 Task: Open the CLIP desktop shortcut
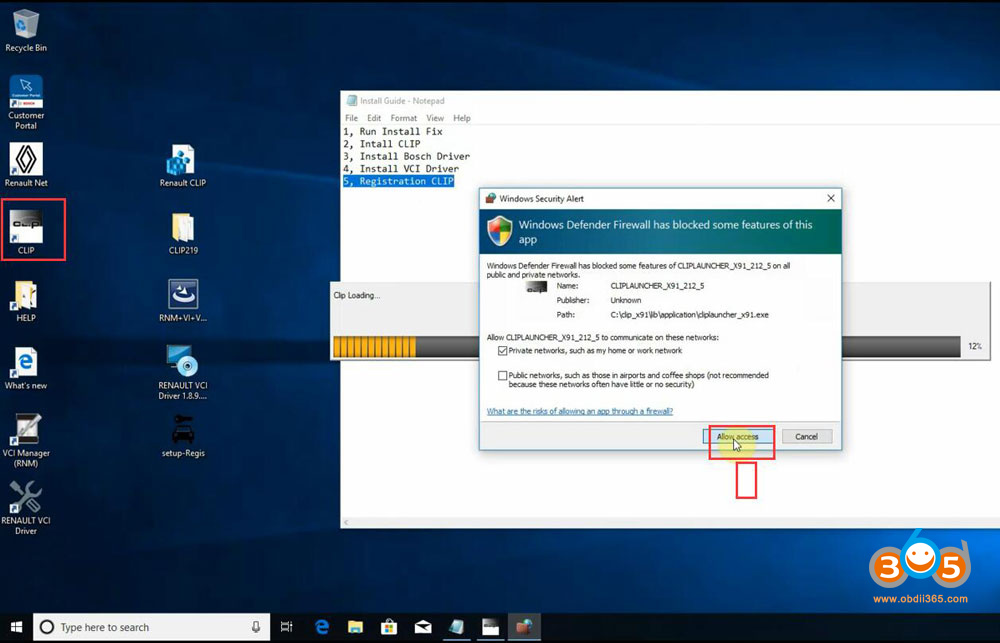coord(26,227)
